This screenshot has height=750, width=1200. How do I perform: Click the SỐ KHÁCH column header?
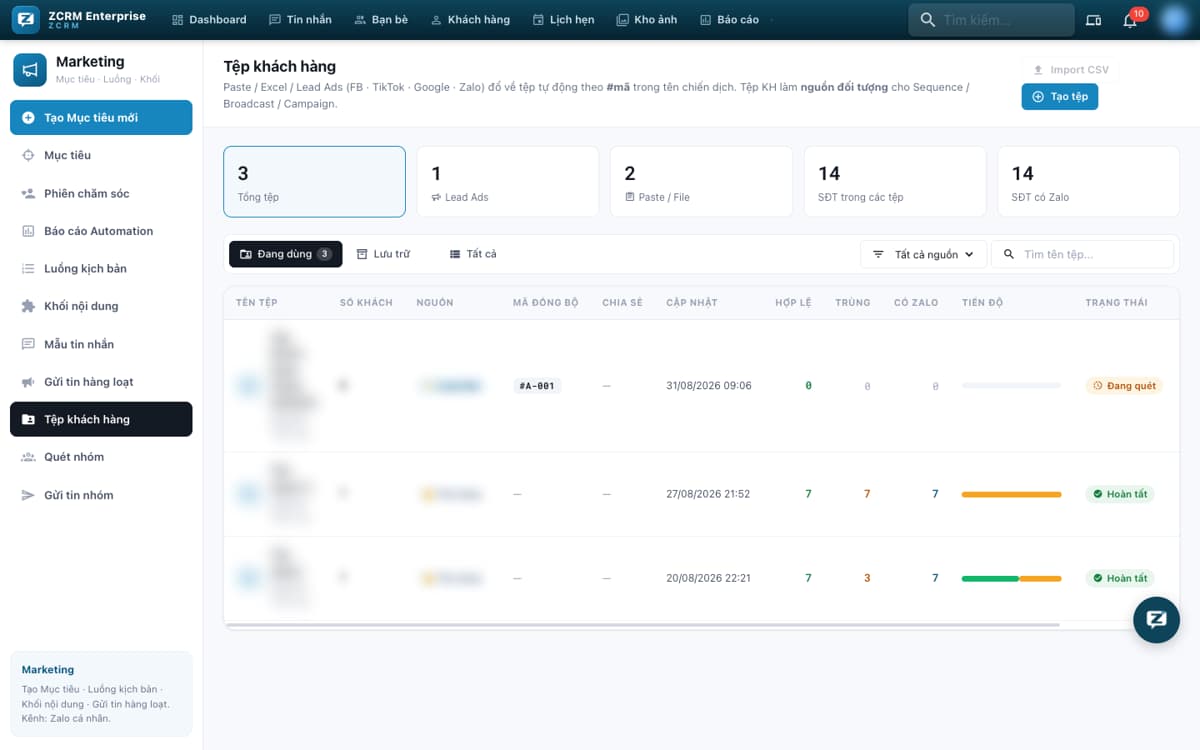pos(366,302)
